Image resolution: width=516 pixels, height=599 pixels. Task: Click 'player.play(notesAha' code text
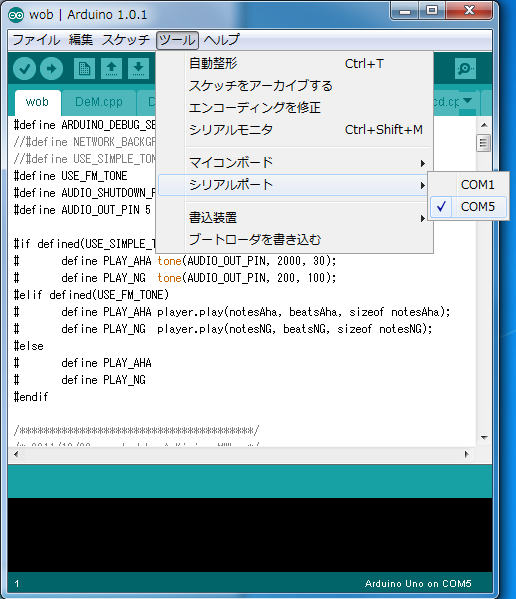click(x=217, y=312)
